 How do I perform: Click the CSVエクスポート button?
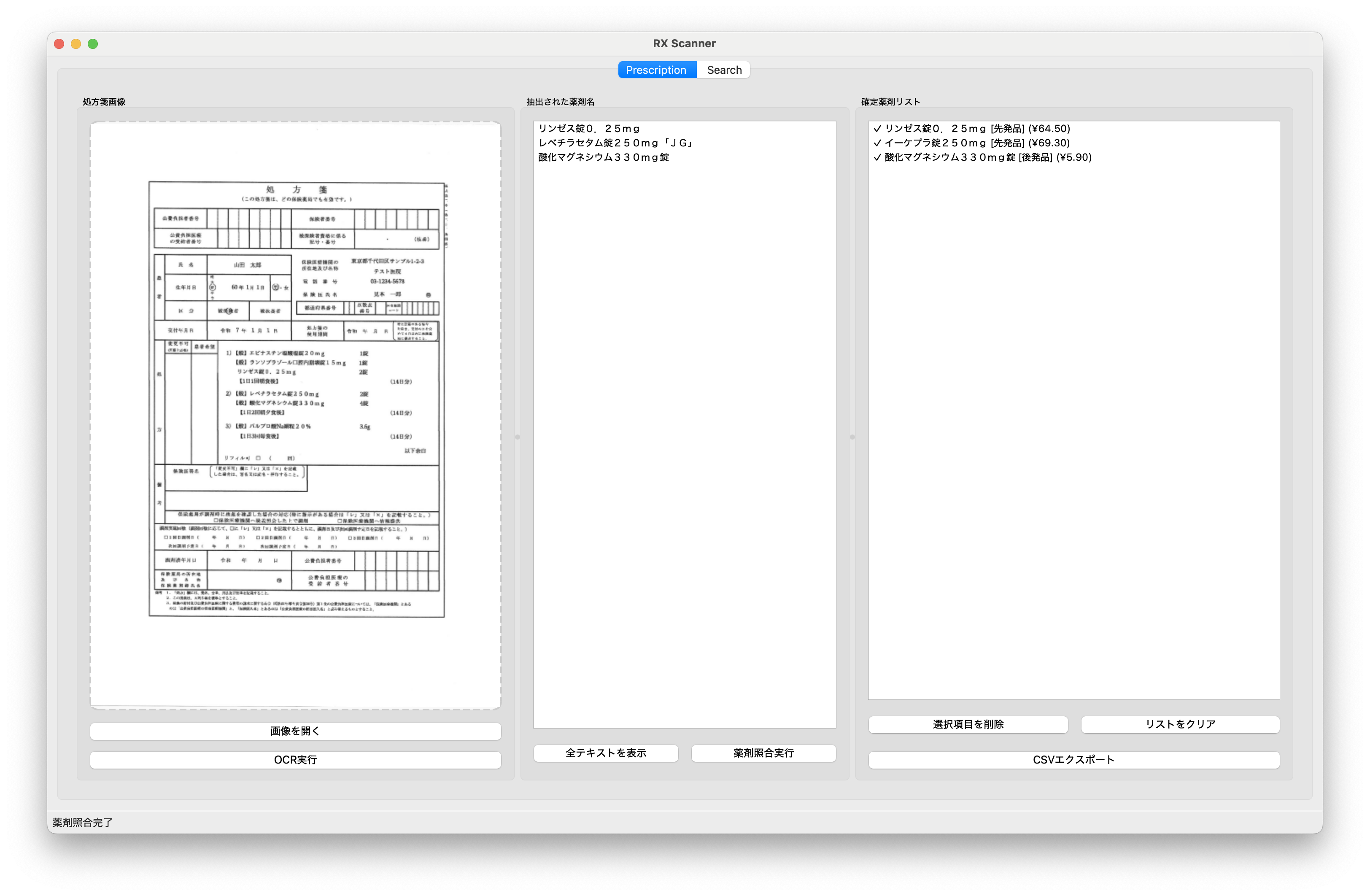1073,759
